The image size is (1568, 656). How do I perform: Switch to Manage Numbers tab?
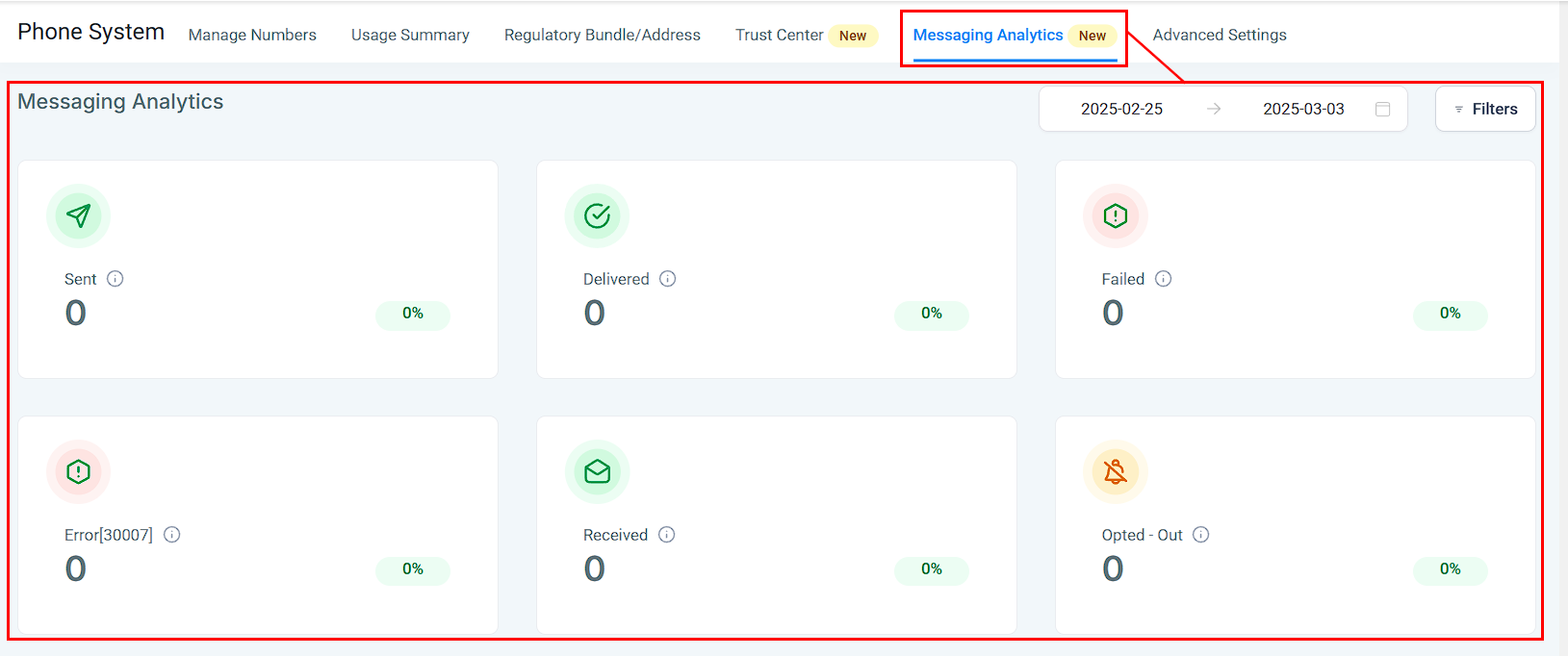tap(252, 35)
